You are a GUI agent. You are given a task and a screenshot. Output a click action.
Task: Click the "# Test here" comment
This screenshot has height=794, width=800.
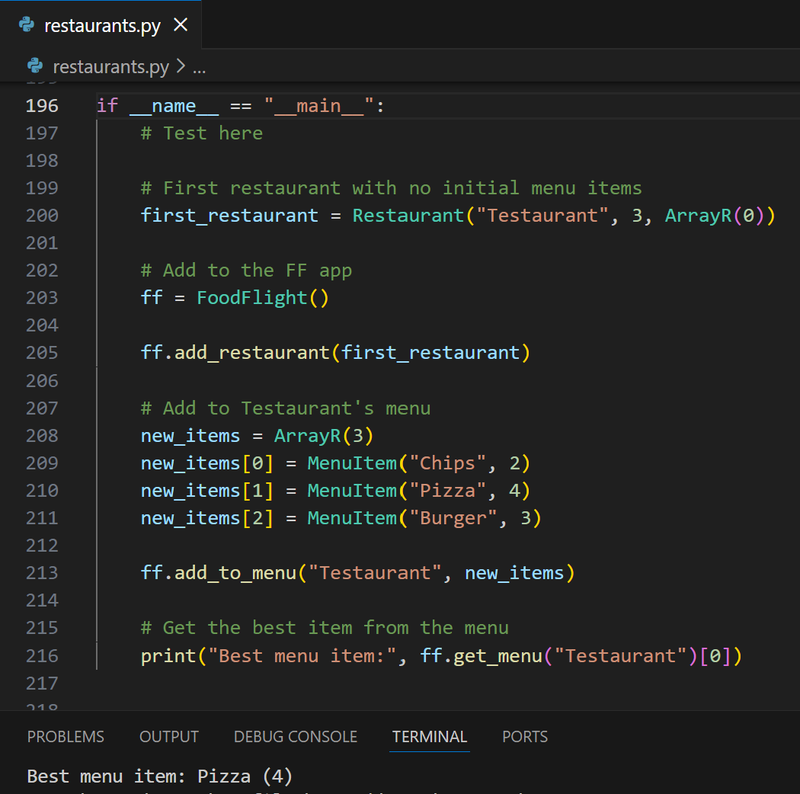(201, 133)
